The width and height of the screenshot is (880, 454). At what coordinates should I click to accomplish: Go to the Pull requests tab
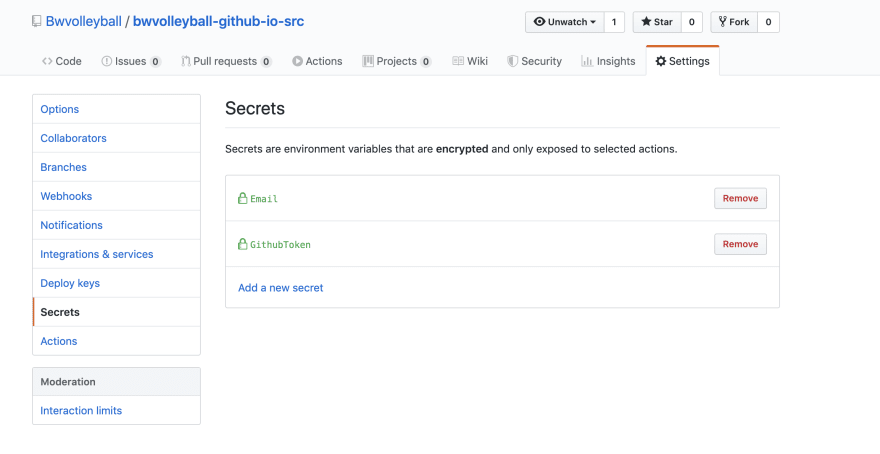(226, 61)
